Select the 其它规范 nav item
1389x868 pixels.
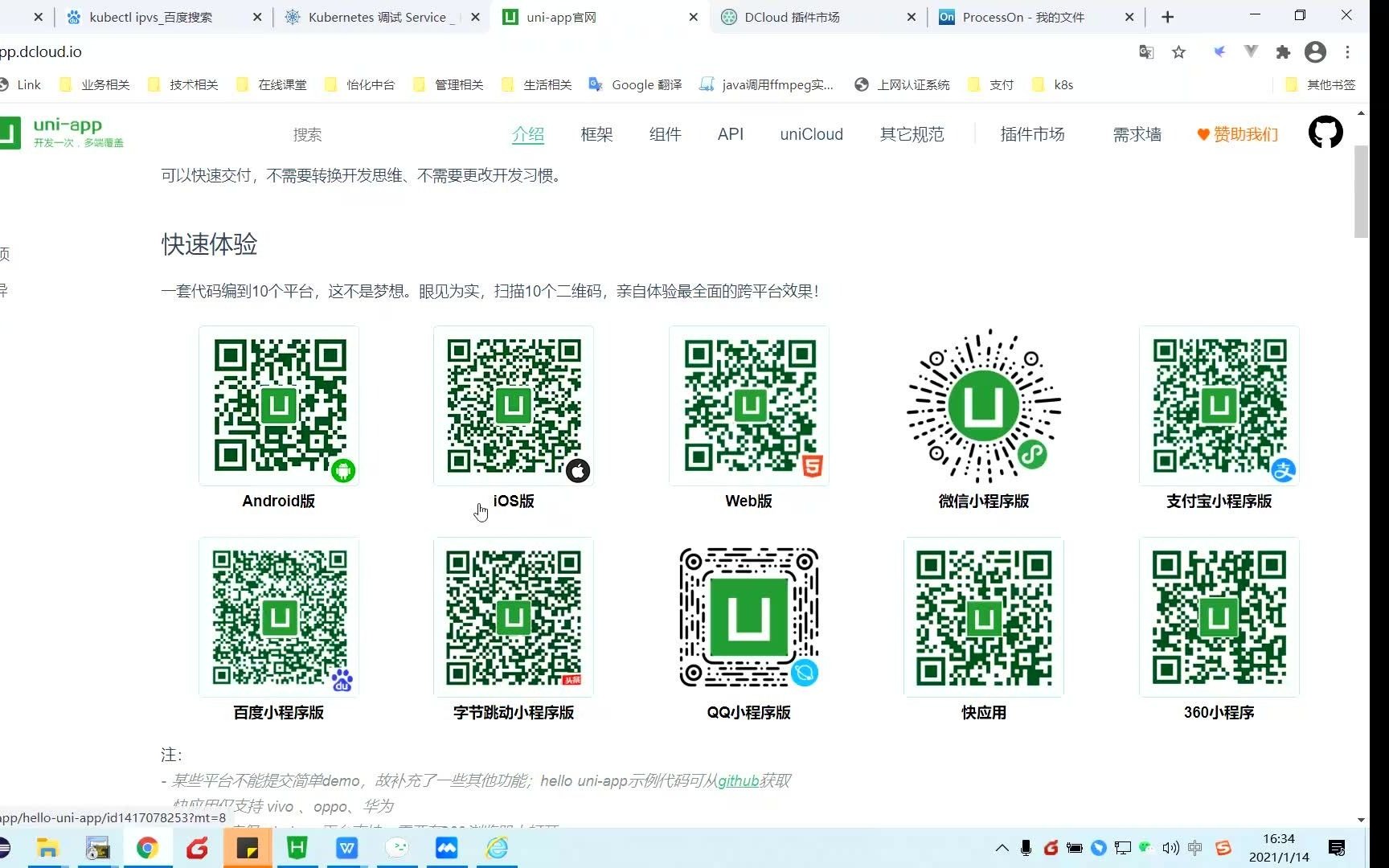coord(912,134)
